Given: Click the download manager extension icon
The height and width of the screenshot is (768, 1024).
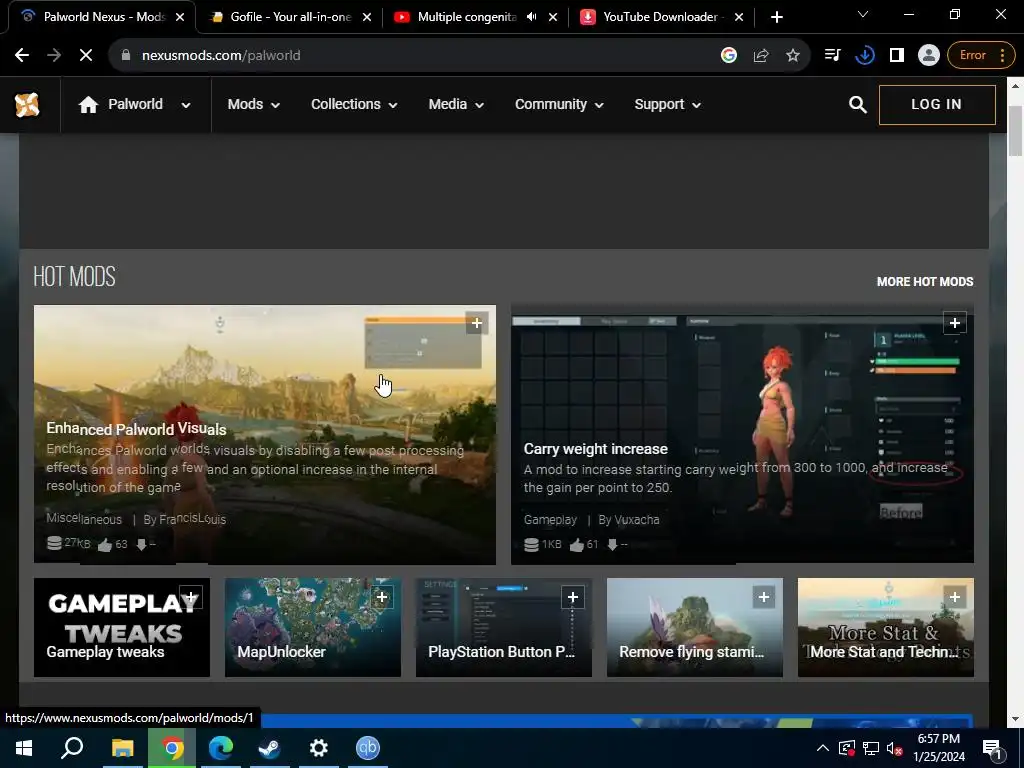Looking at the screenshot, I should pyautogui.click(x=865, y=56).
